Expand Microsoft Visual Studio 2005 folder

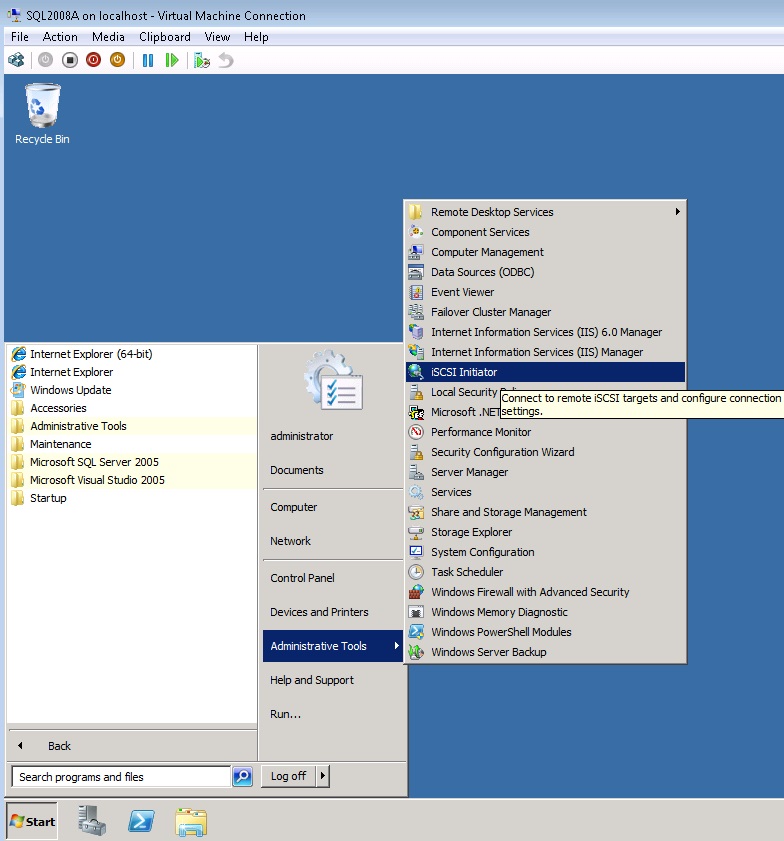133,480
